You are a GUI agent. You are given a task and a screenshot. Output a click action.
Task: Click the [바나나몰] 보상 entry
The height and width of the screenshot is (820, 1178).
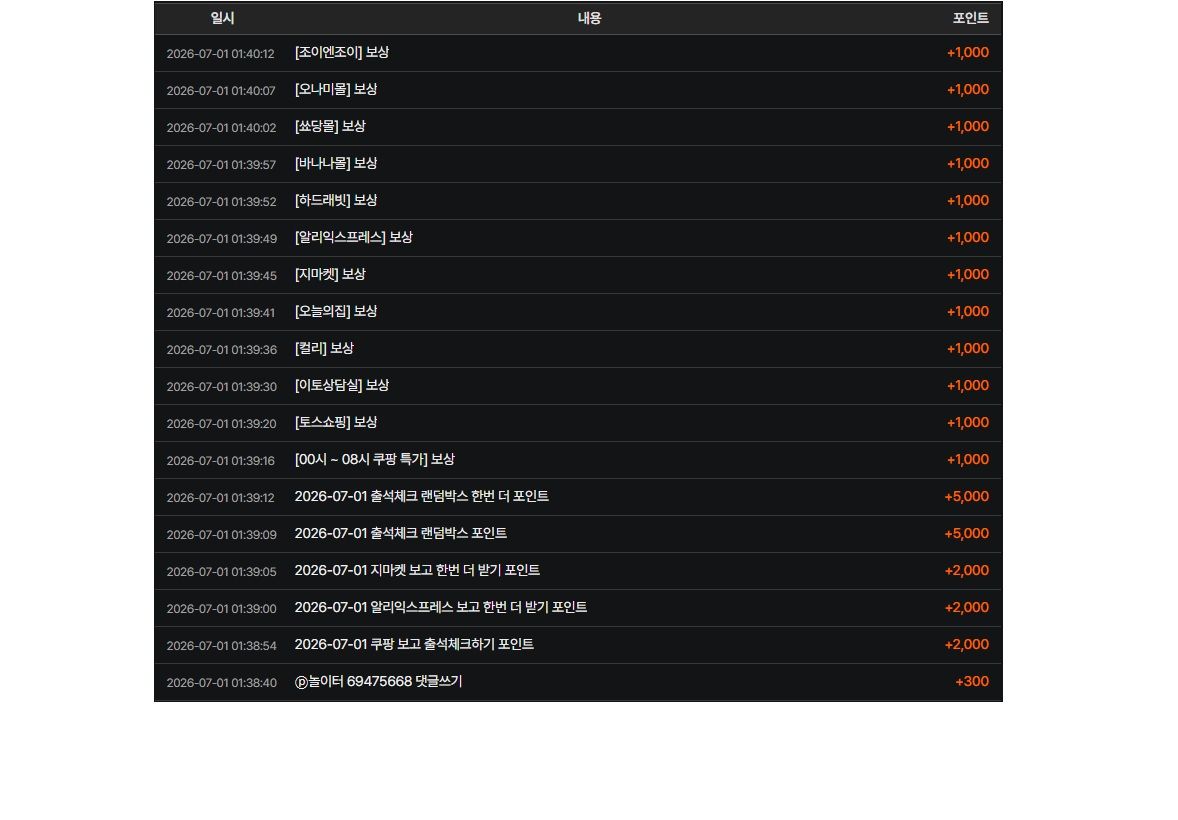(x=336, y=163)
